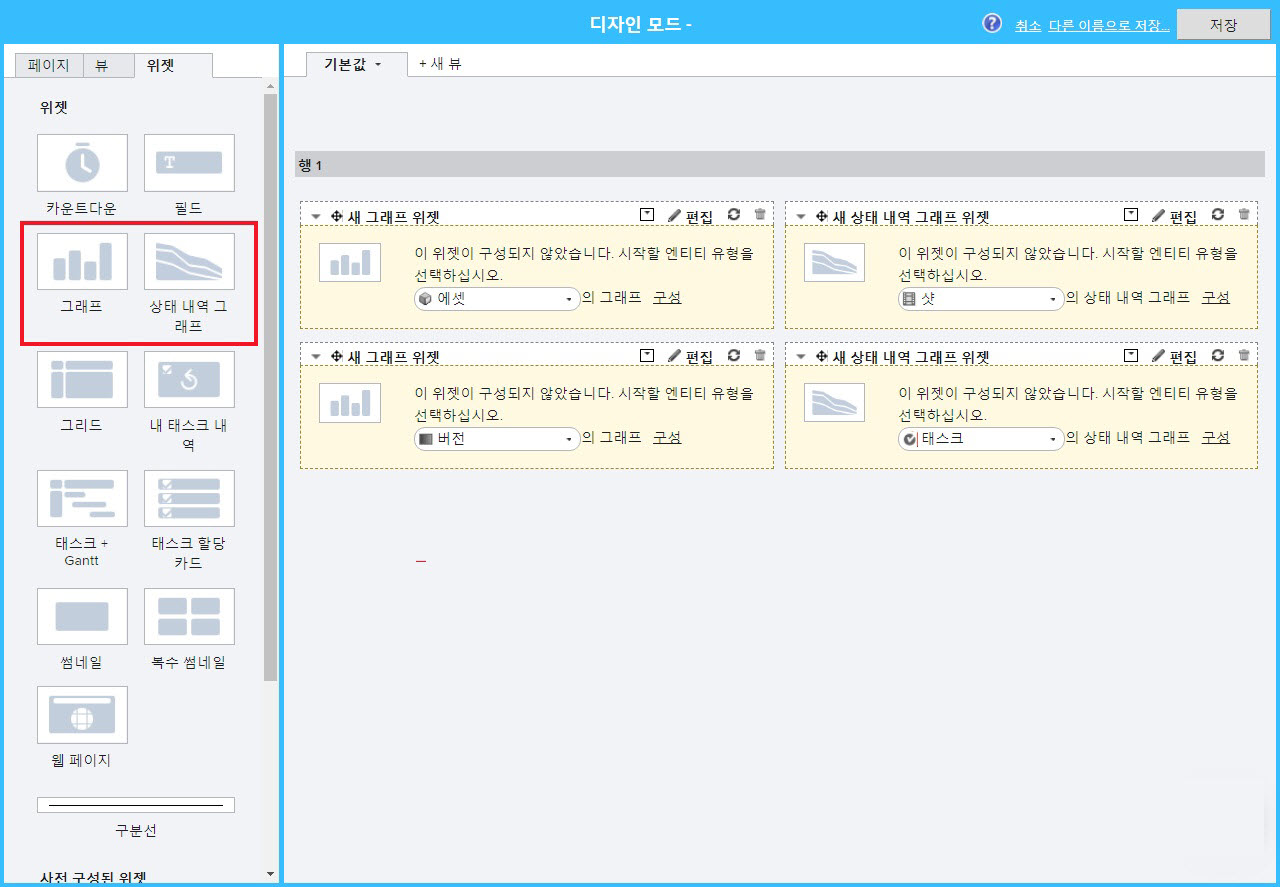
Task: Collapse the 에셋 graph widget with header triangle
Action: click(x=316, y=217)
